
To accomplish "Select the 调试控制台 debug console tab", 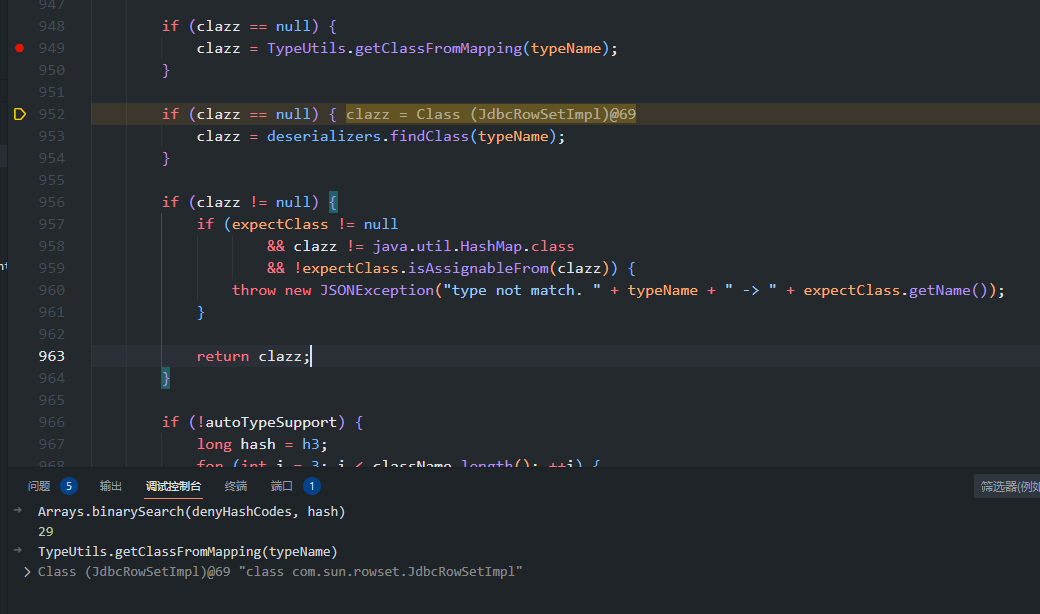I will tap(173, 486).
